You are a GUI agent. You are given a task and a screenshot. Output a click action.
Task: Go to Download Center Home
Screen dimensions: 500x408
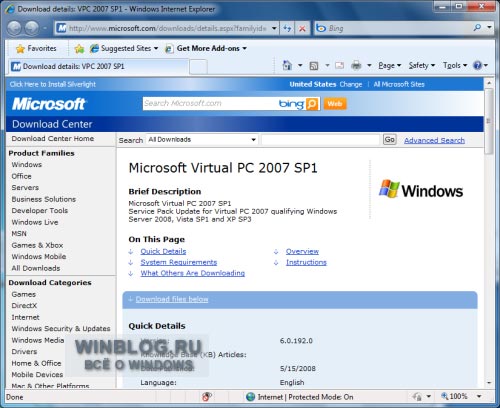click(53, 138)
